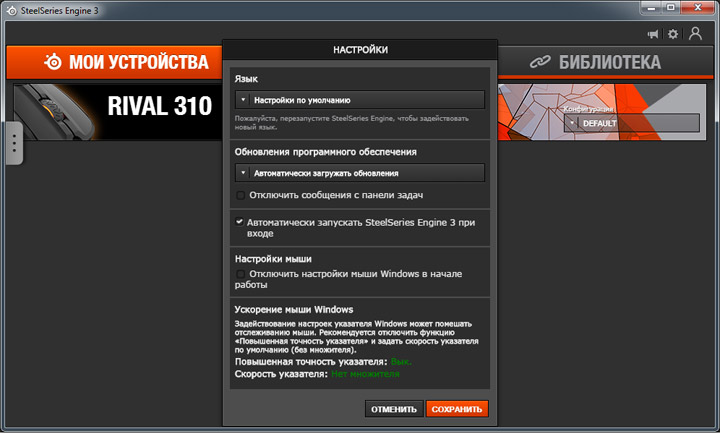
Task: Click the НАСТРОЙКИ dialog title
Action: click(x=360, y=50)
